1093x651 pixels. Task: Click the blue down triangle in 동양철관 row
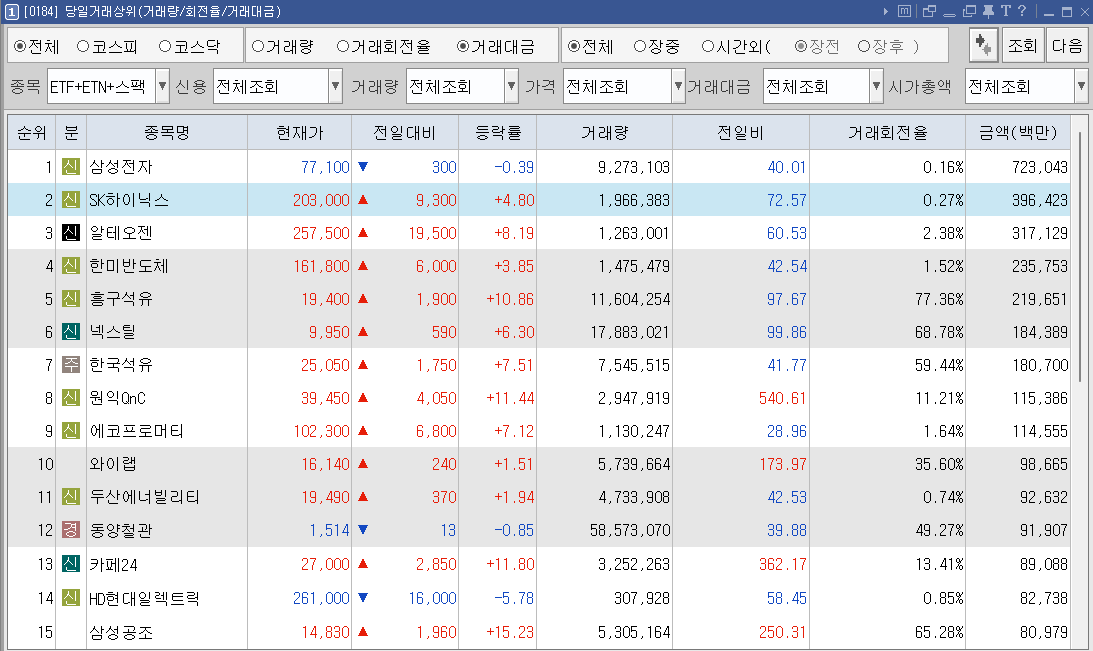pos(362,530)
